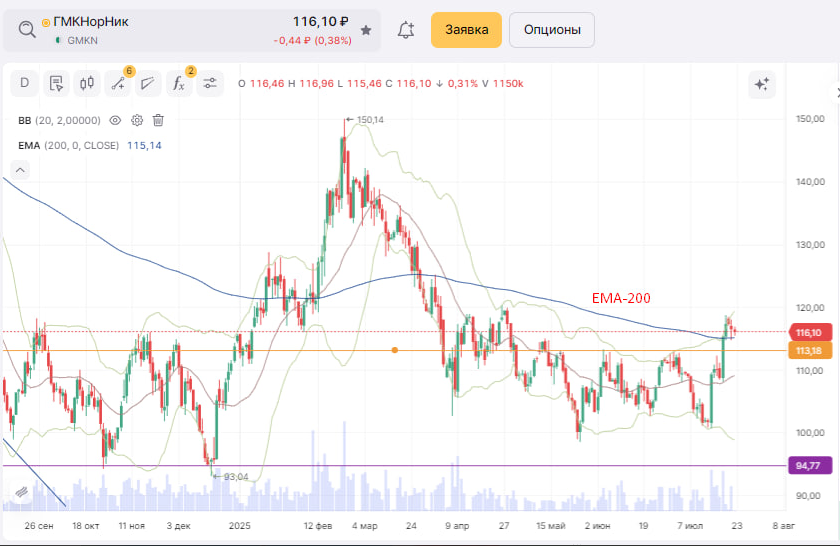Screen dimensions: 840x546
Task: Open the candlestick chart type selector
Action: [86, 83]
